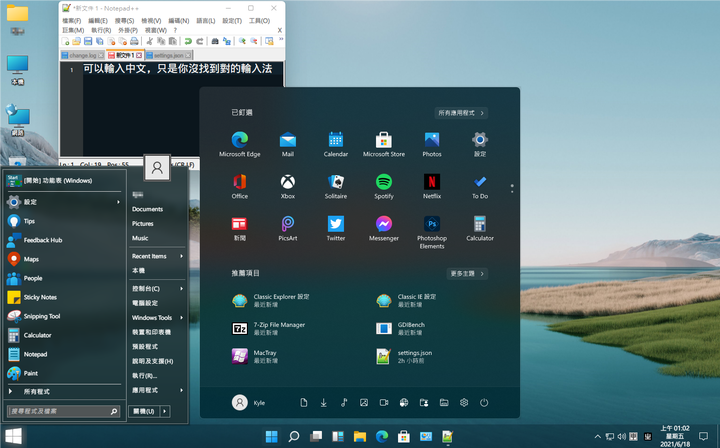Click the Music folder icon in Start footer
The image size is (720, 448).
click(344, 403)
